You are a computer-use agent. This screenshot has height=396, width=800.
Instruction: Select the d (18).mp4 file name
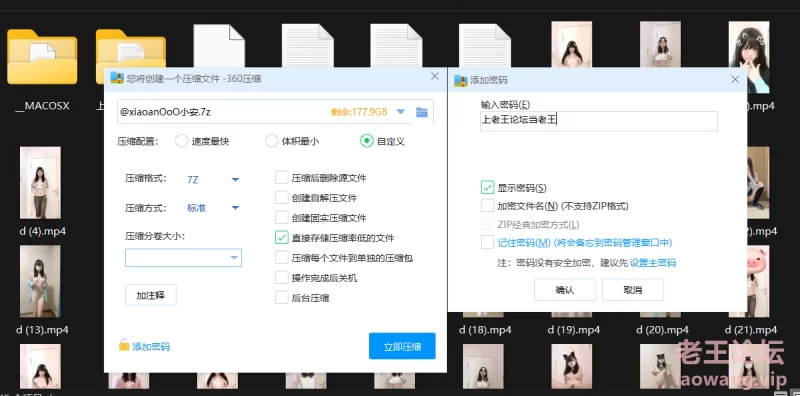(x=485, y=330)
